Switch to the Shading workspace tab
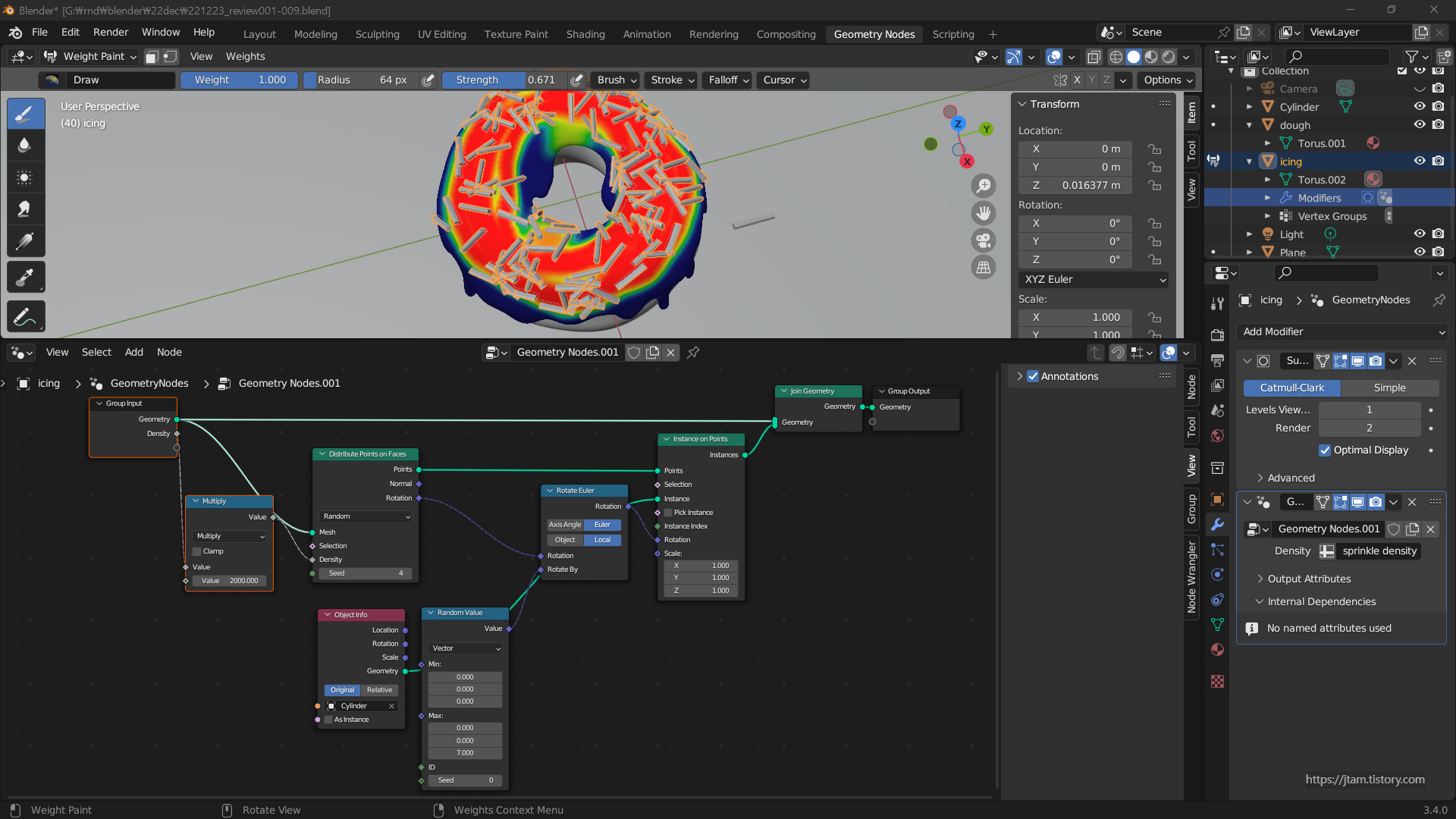Image resolution: width=1456 pixels, height=819 pixels. click(585, 34)
